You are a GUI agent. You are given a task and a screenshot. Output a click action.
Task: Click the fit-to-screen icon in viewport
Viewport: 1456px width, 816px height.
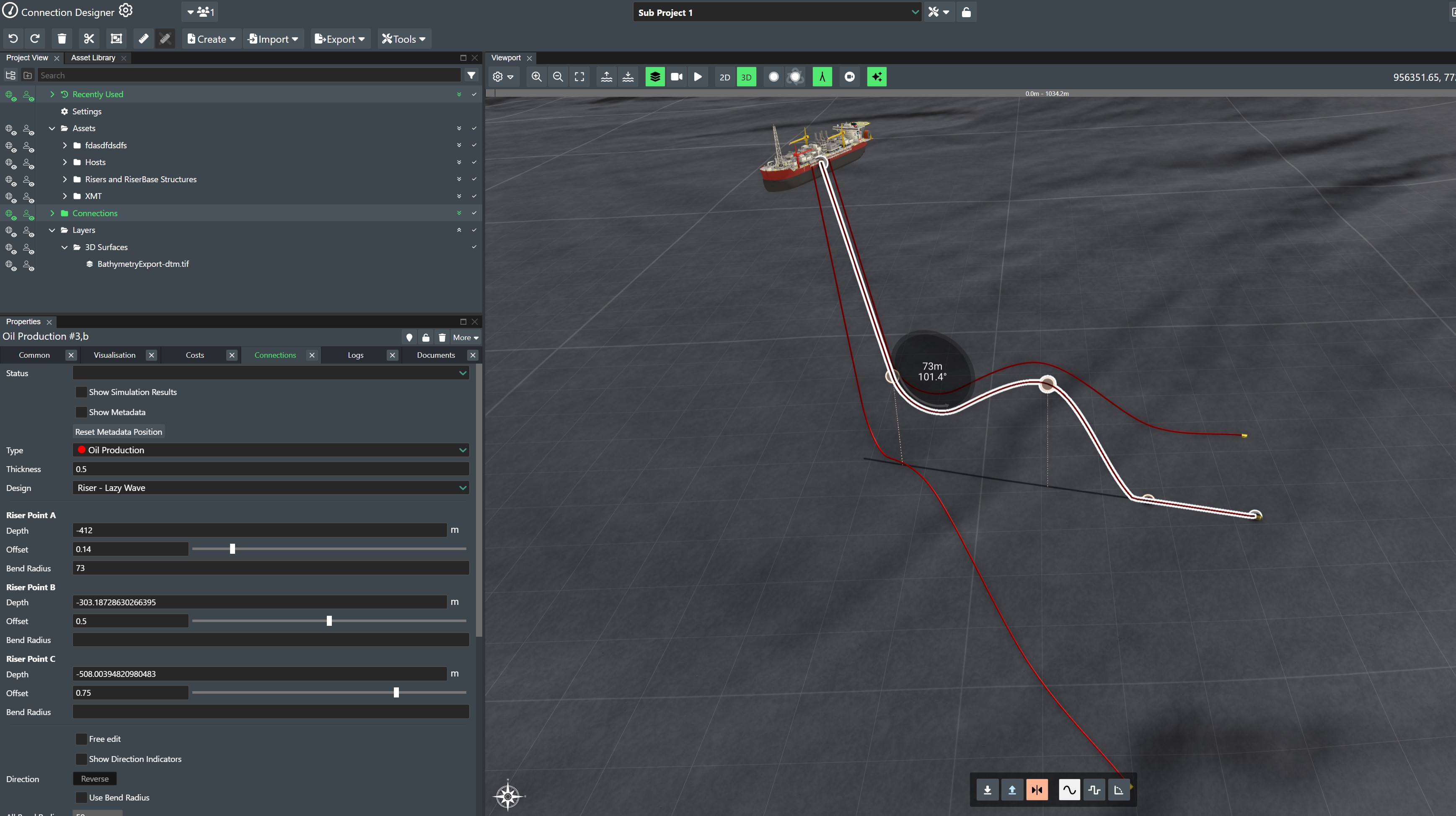(x=579, y=77)
